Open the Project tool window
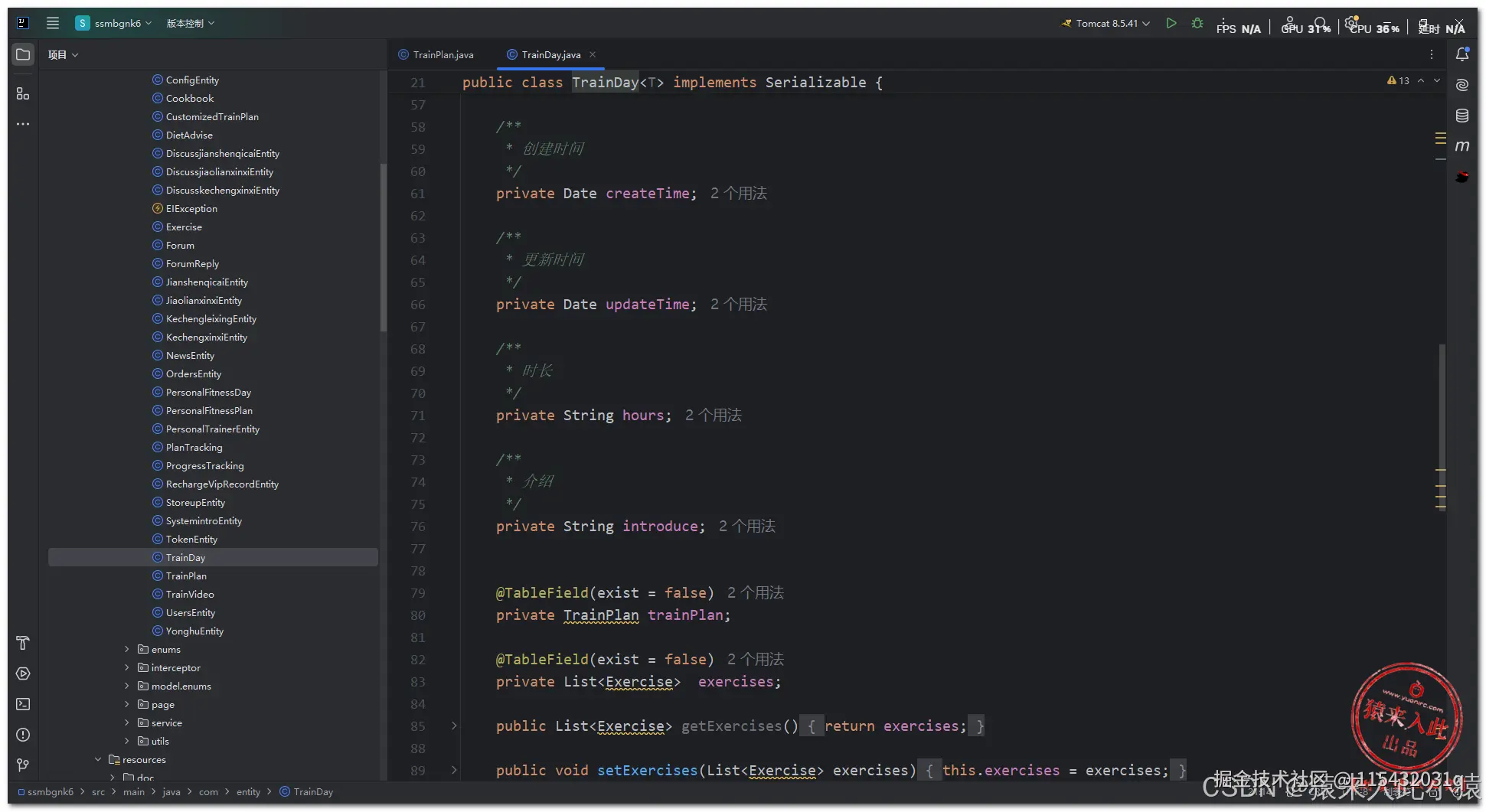This screenshot has width=1486, height=812. coord(23,54)
